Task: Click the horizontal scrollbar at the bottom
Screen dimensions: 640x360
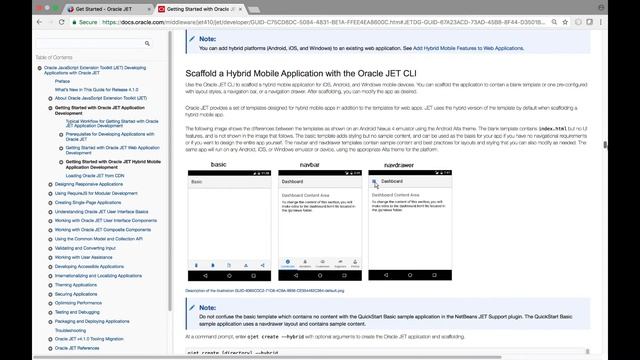Action: [x=267, y=357]
